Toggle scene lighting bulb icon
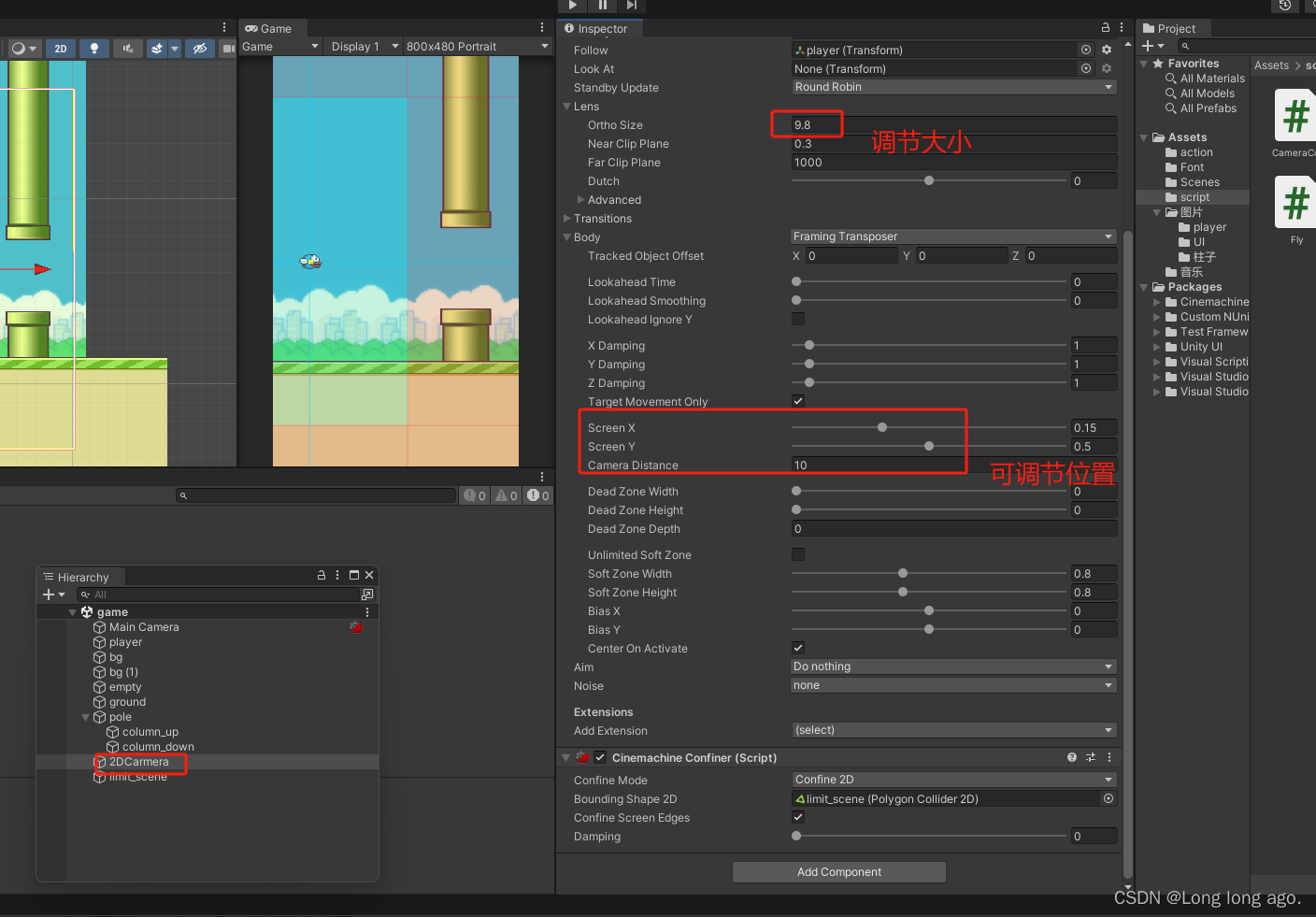This screenshot has width=1316, height=917. pos(94,49)
